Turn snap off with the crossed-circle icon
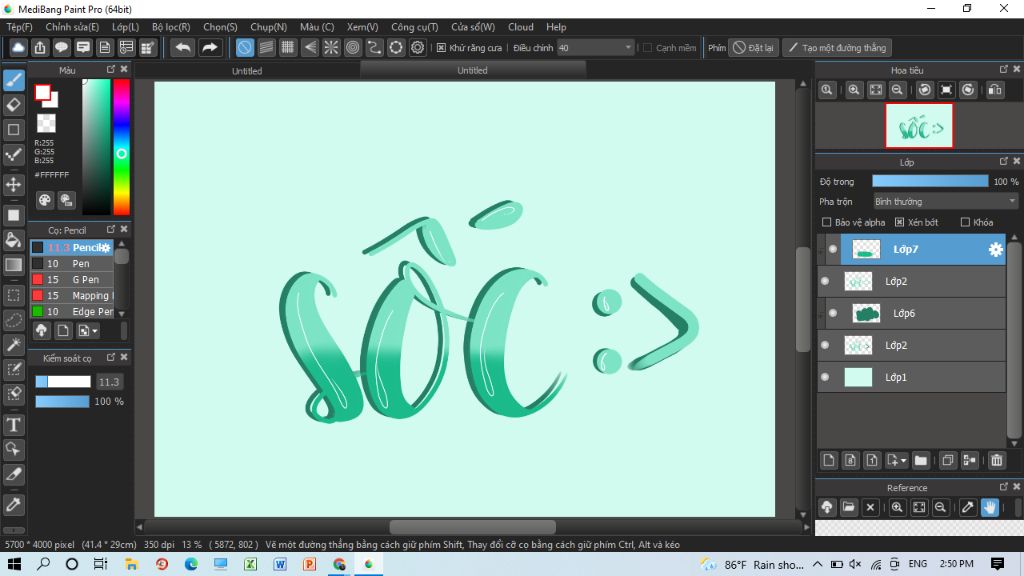The height and width of the screenshot is (576, 1024). [244, 48]
